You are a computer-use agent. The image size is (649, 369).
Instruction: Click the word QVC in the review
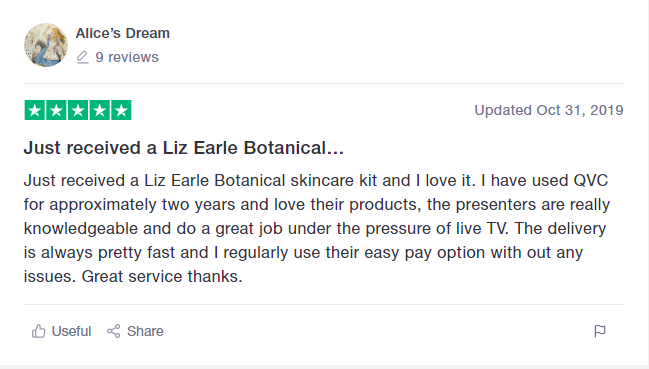point(590,180)
